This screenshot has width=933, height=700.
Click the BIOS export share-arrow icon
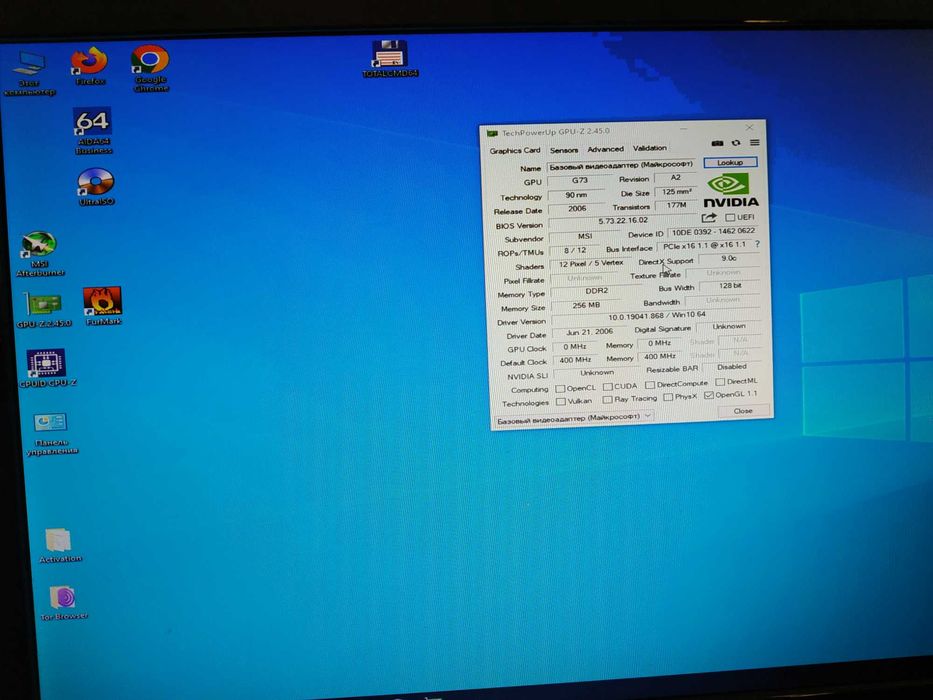pos(709,217)
